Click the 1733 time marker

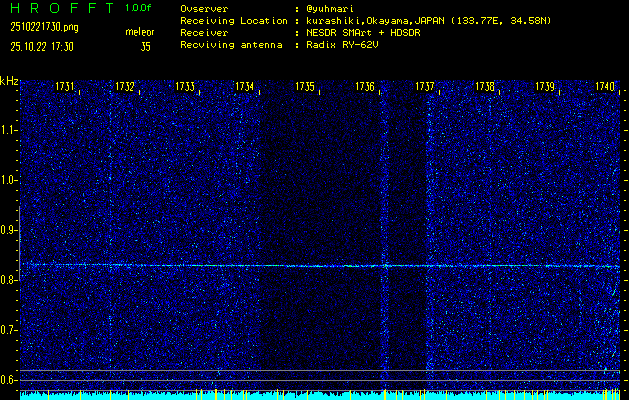coord(185,86)
